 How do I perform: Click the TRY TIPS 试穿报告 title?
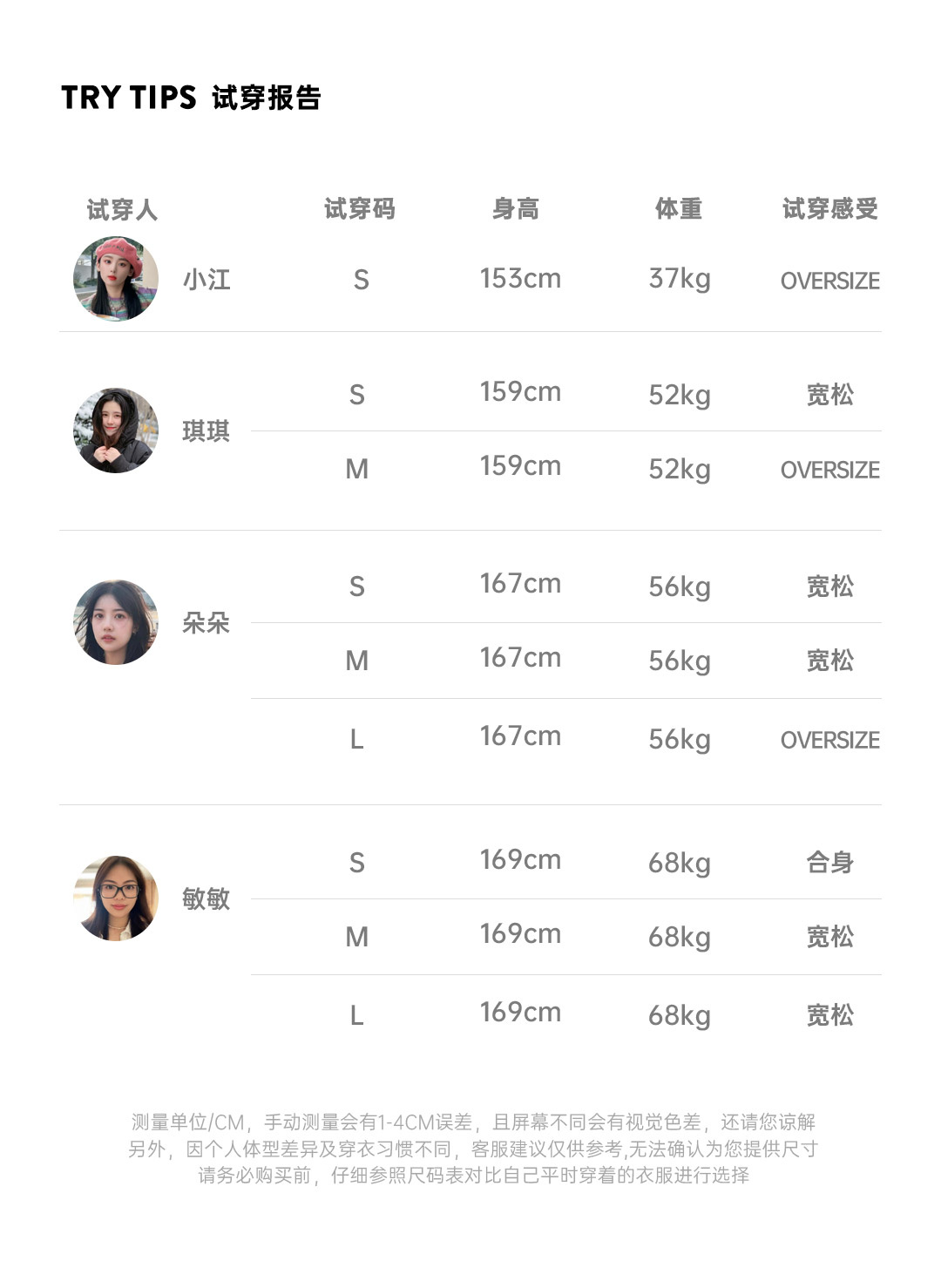click(192, 98)
